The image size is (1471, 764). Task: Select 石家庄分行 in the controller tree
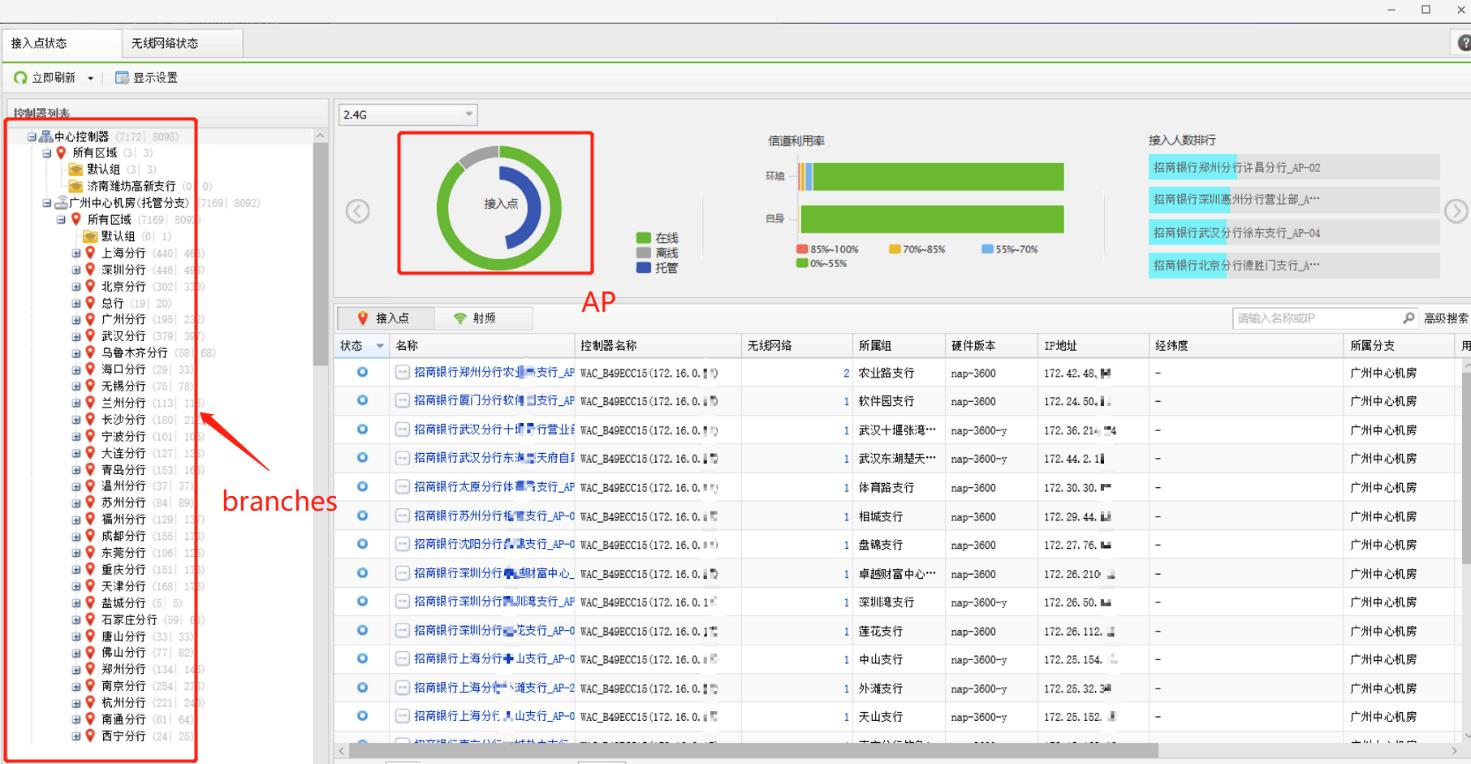coord(129,620)
